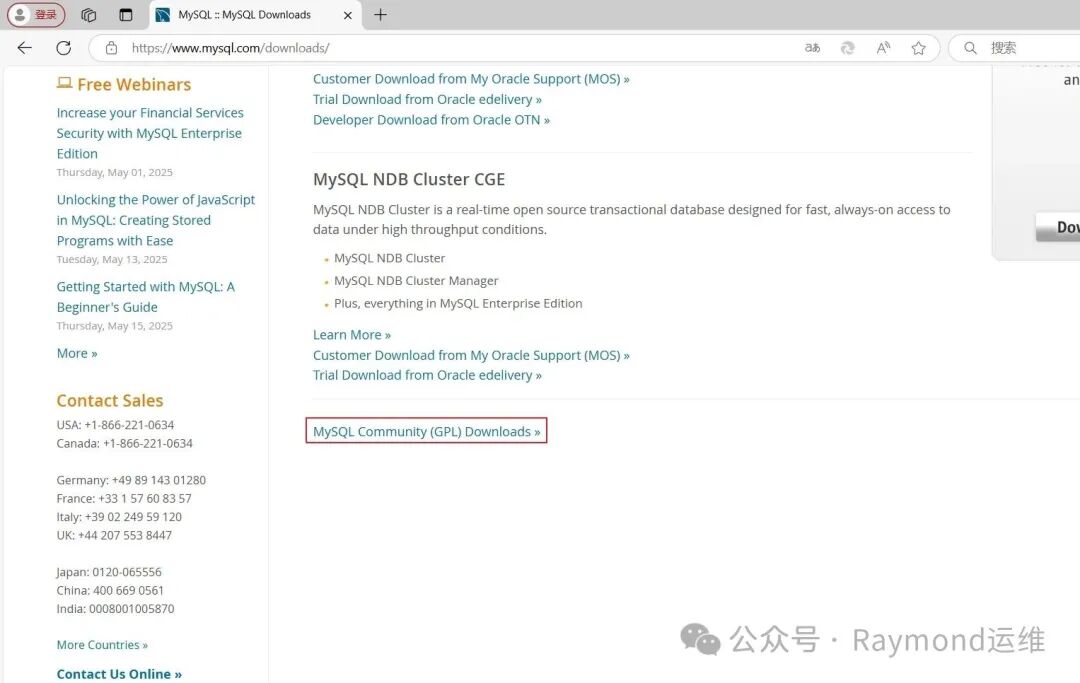Click MySQL NDB Cluster CGE heading

[409, 179]
